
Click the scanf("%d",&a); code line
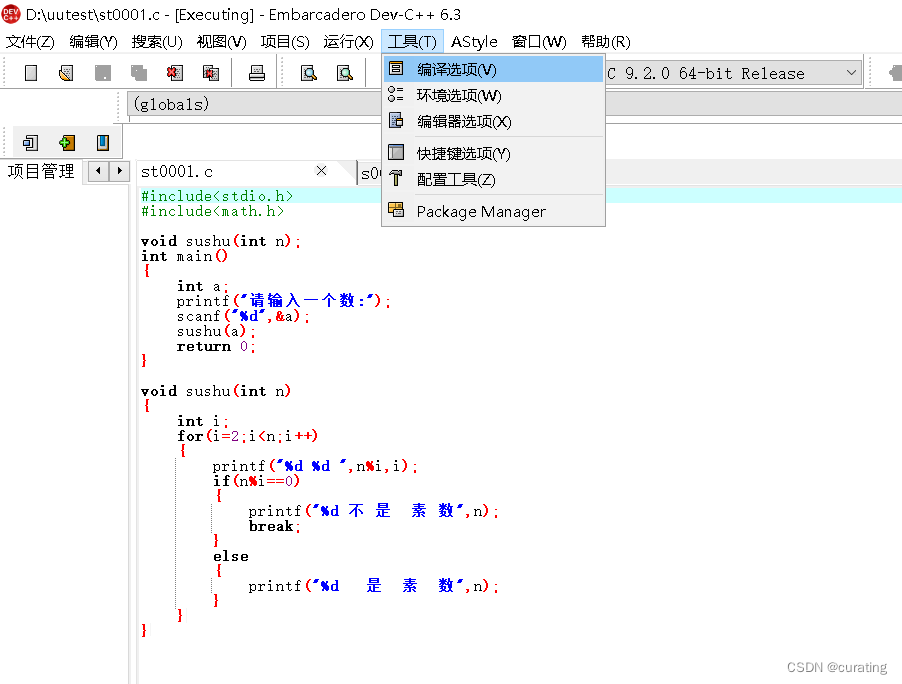(243, 316)
